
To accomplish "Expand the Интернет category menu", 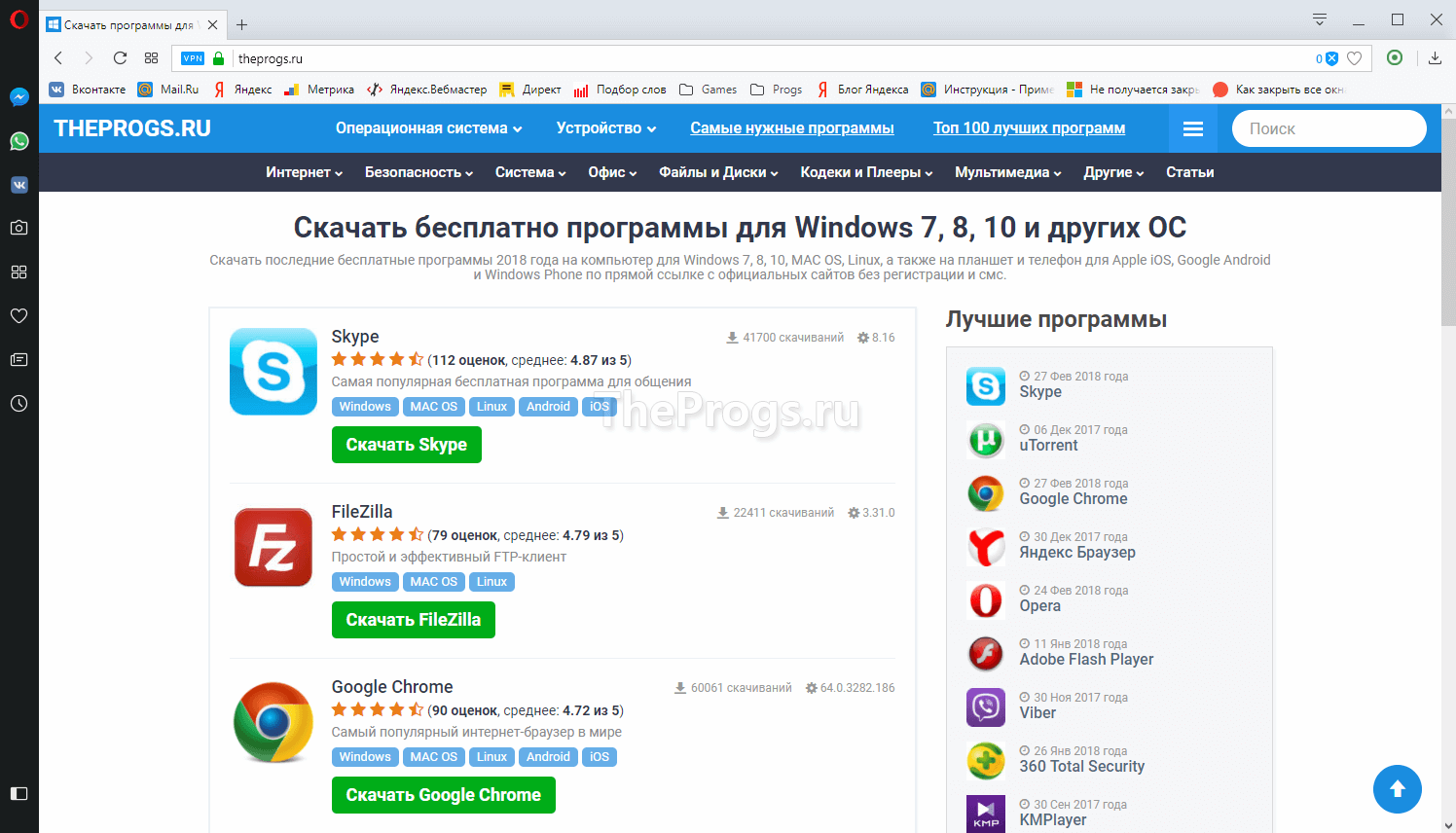I will pos(305,172).
